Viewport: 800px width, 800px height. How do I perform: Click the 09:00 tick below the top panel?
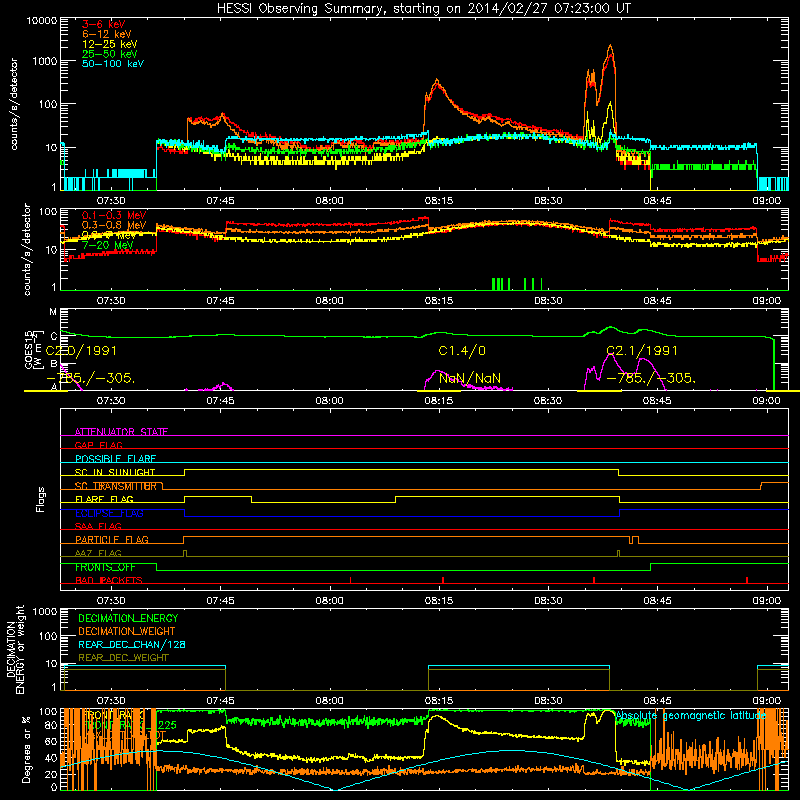[x=766, y=201]
